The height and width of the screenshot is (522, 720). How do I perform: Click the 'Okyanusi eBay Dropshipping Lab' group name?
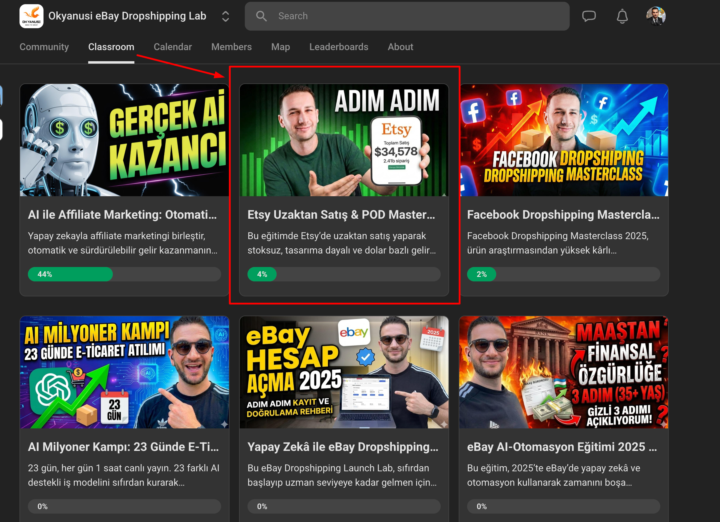127,16
